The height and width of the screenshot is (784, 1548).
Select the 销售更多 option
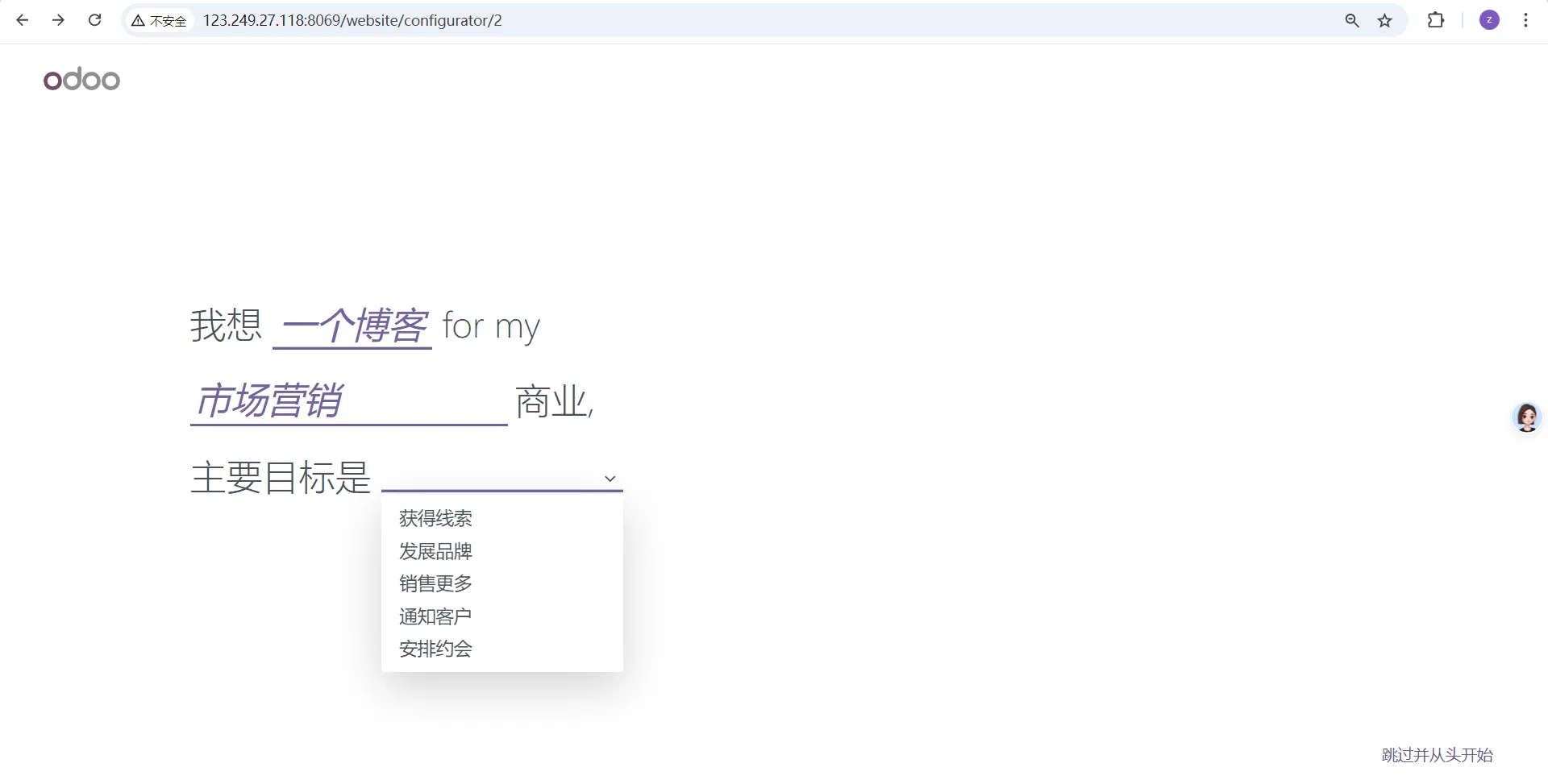435,583
